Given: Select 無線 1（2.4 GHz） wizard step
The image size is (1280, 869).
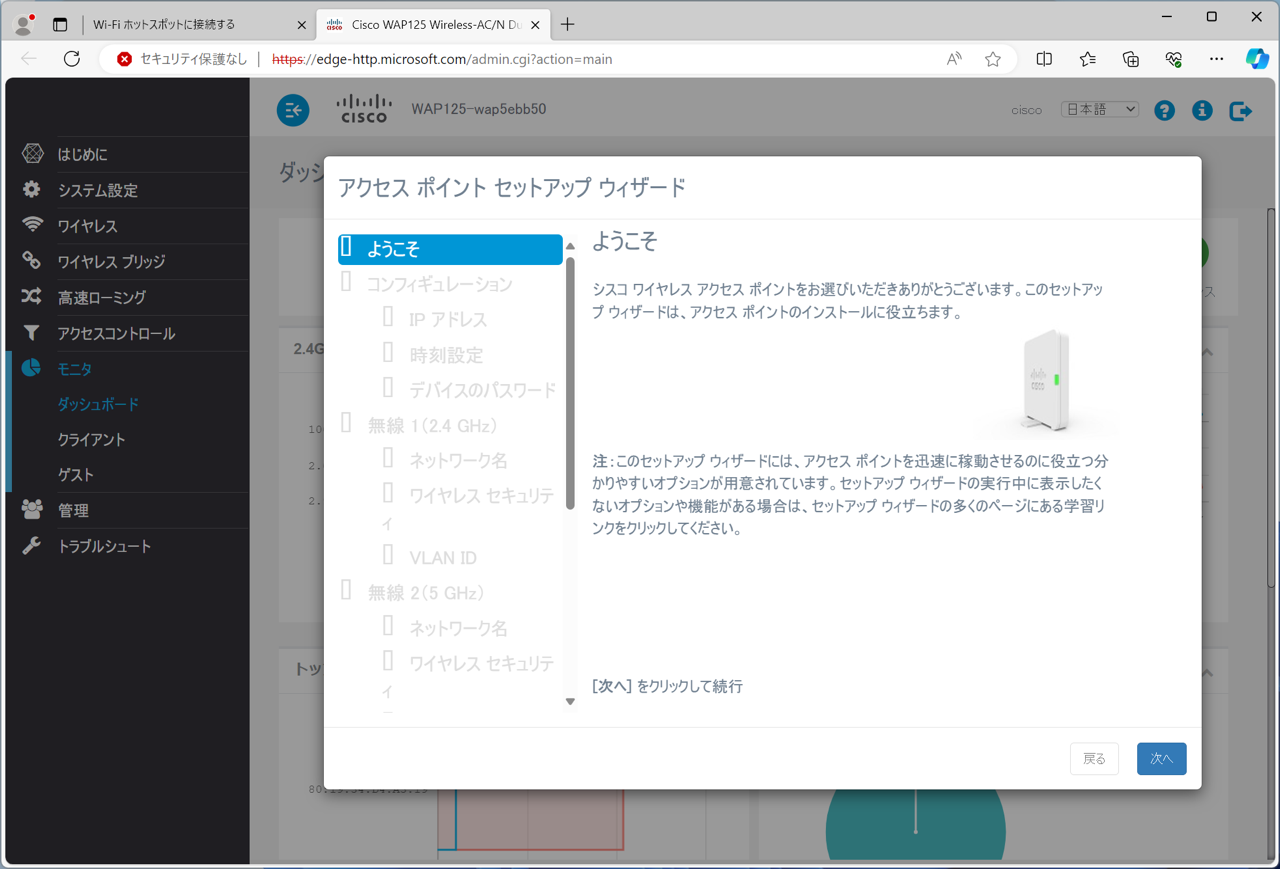Looking at the screenshot, I should (432, 426).
